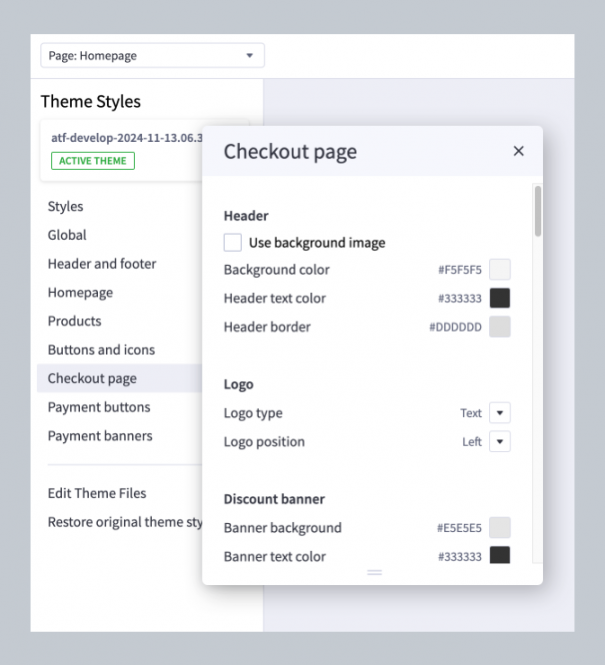The height and width of the screenshot is (665, 605).
Task: Open Styles in the theme sidebar
Action: 66,207
